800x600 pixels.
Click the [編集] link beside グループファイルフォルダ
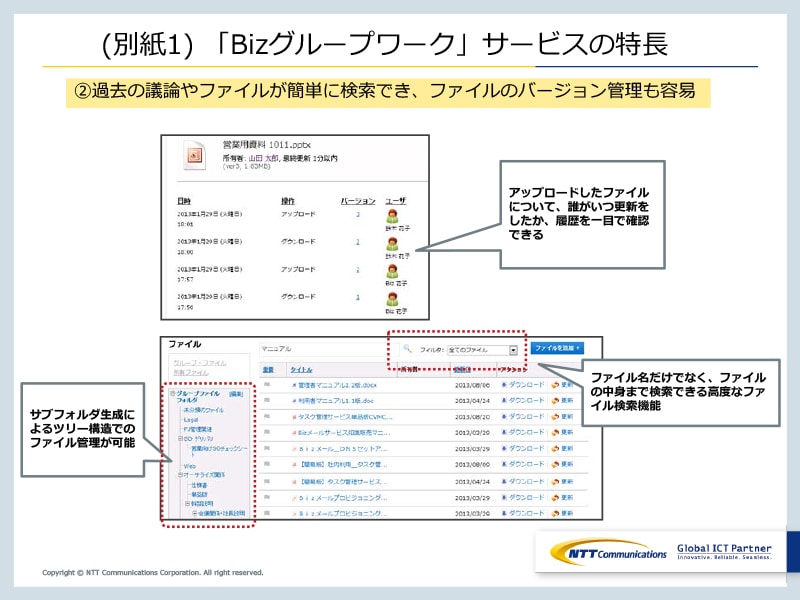coord(236,394)
